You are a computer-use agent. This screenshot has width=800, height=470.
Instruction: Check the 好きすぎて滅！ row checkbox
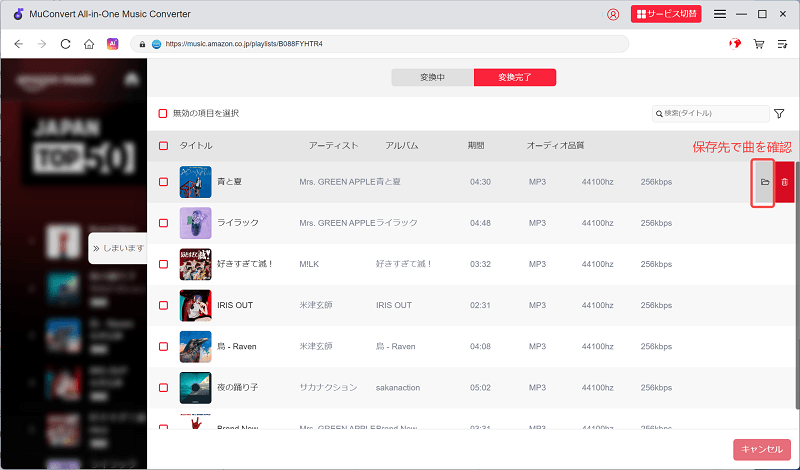tap(163, 264)
